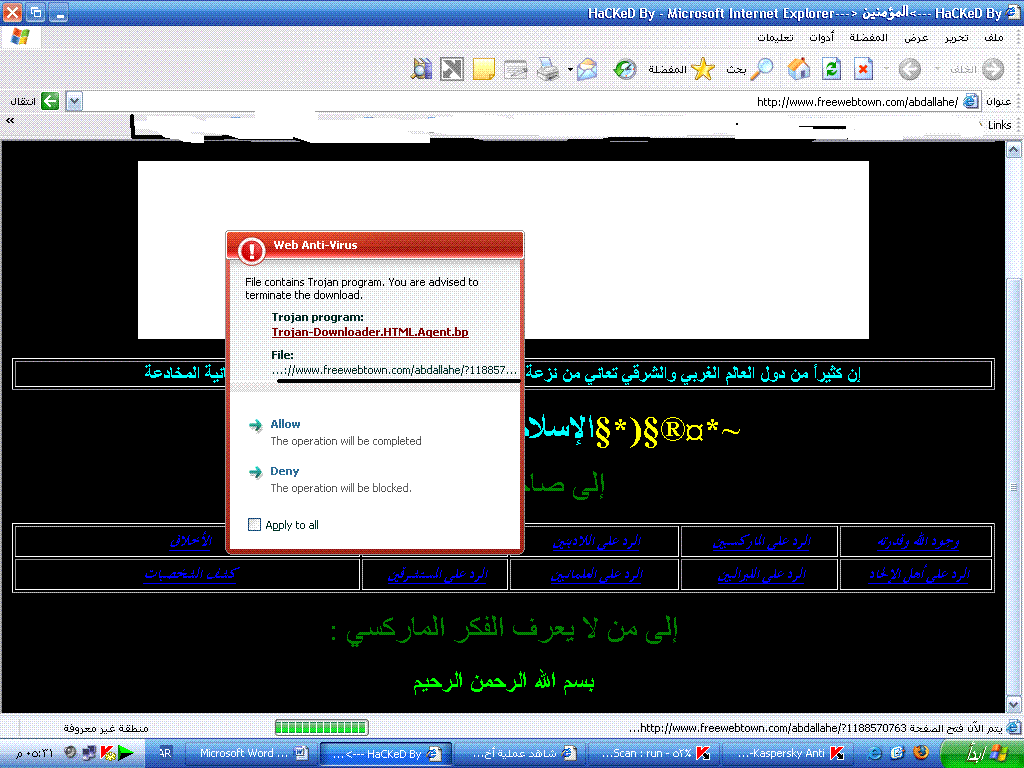Refresh the page with the green arrows icon
Image resolution: width=1024 pixels, height=768 pixels.
coord(831,69)
